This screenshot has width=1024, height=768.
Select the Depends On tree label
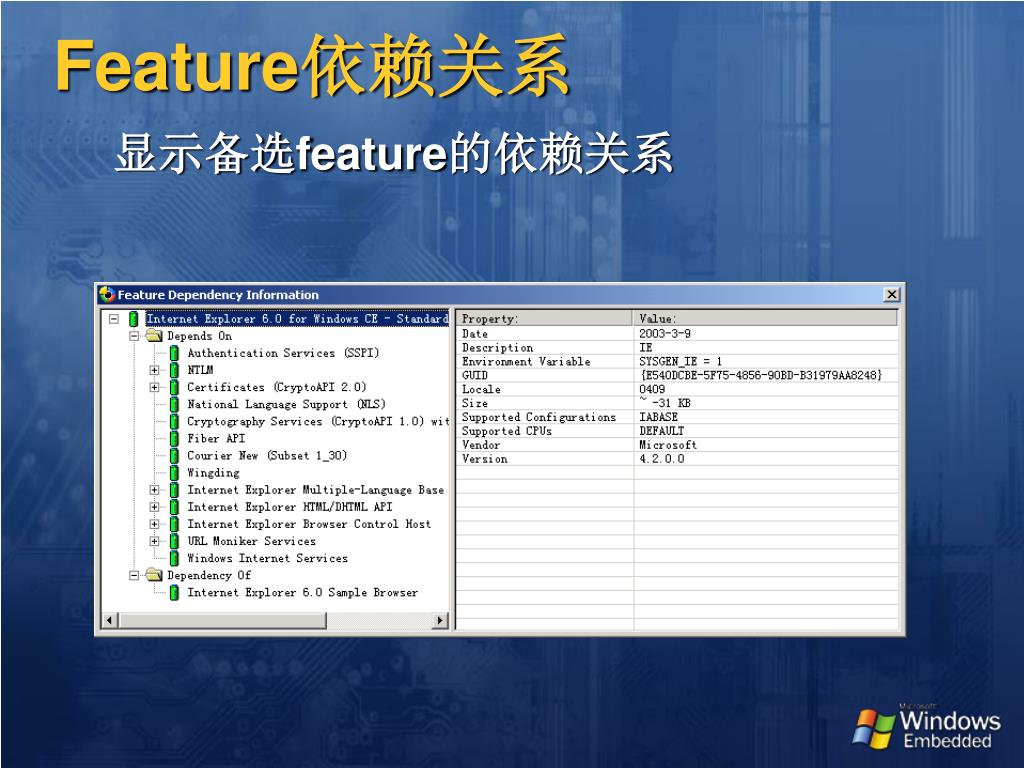pos(199,336)
